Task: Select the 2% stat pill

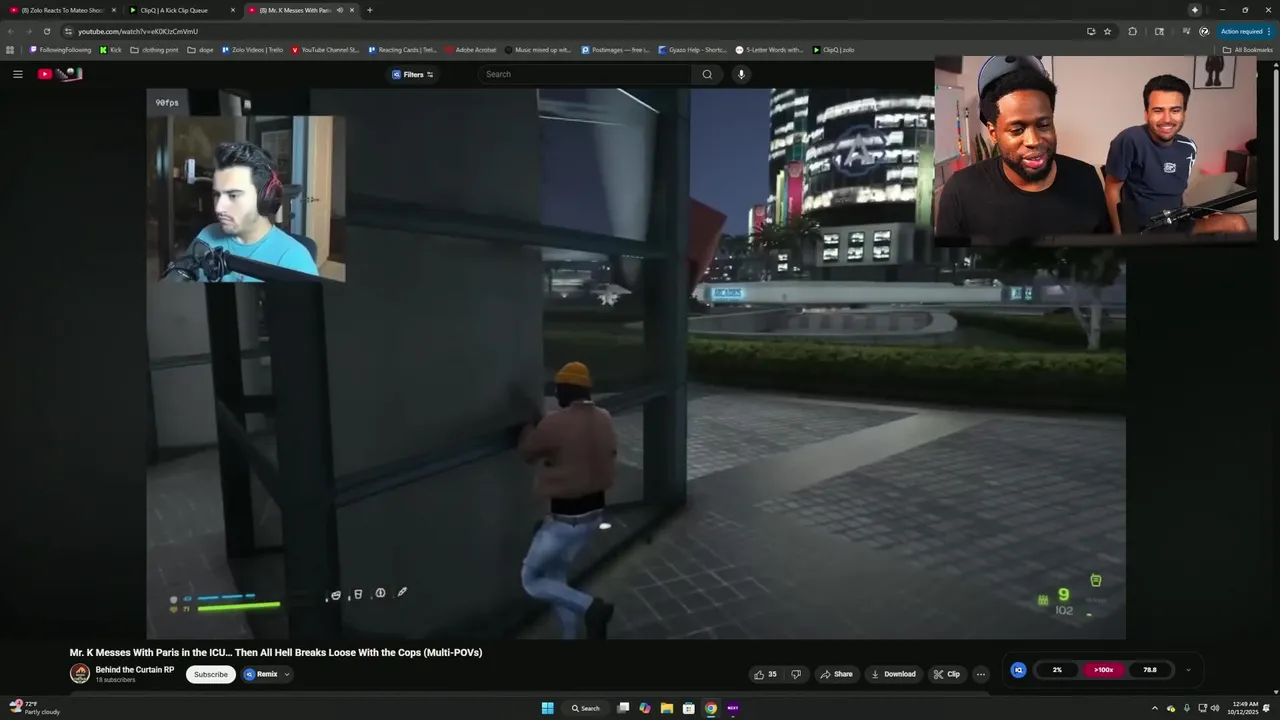Action: click(x=1057, y=670)
